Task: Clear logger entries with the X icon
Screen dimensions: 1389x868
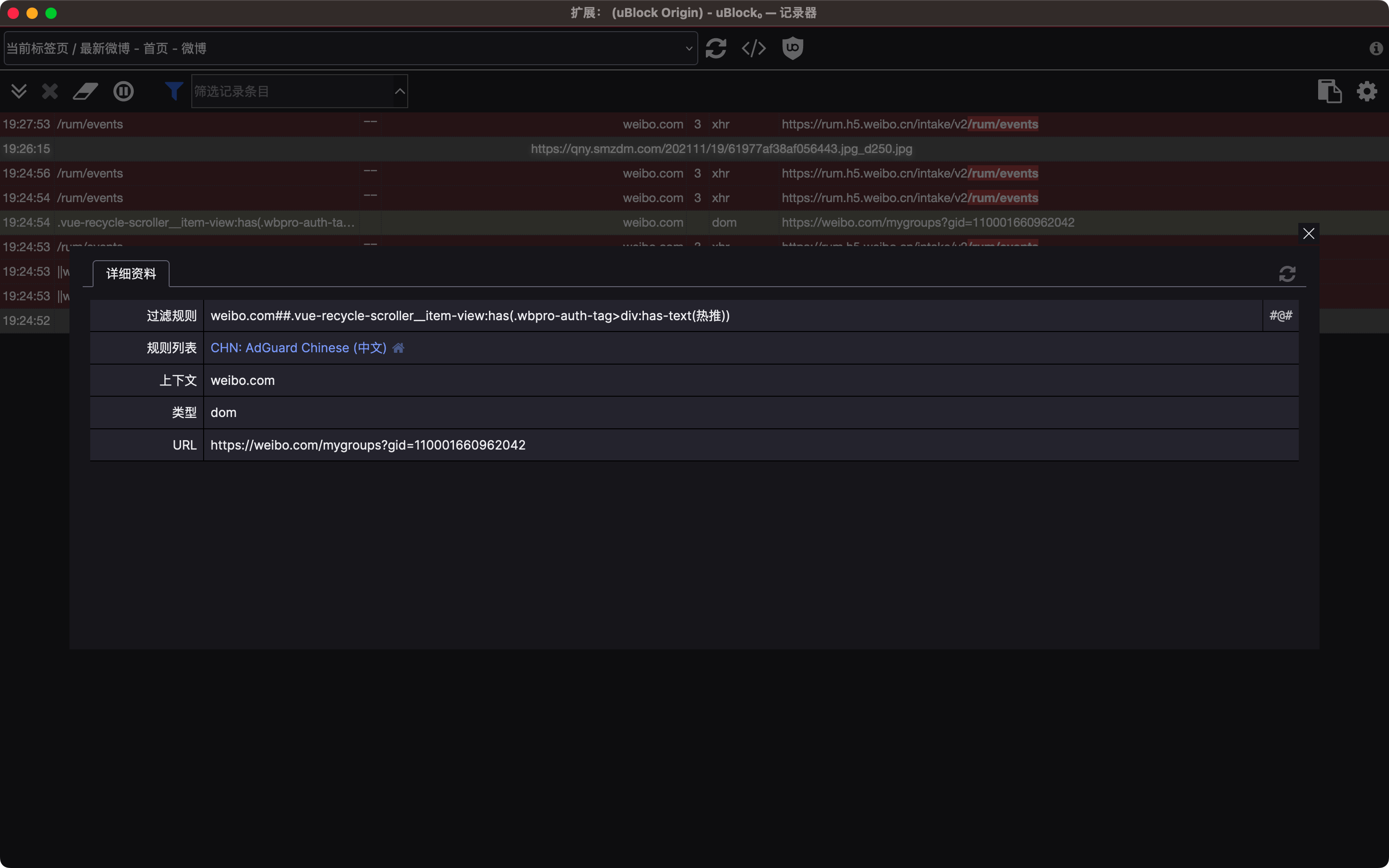Action: (50, 91)
